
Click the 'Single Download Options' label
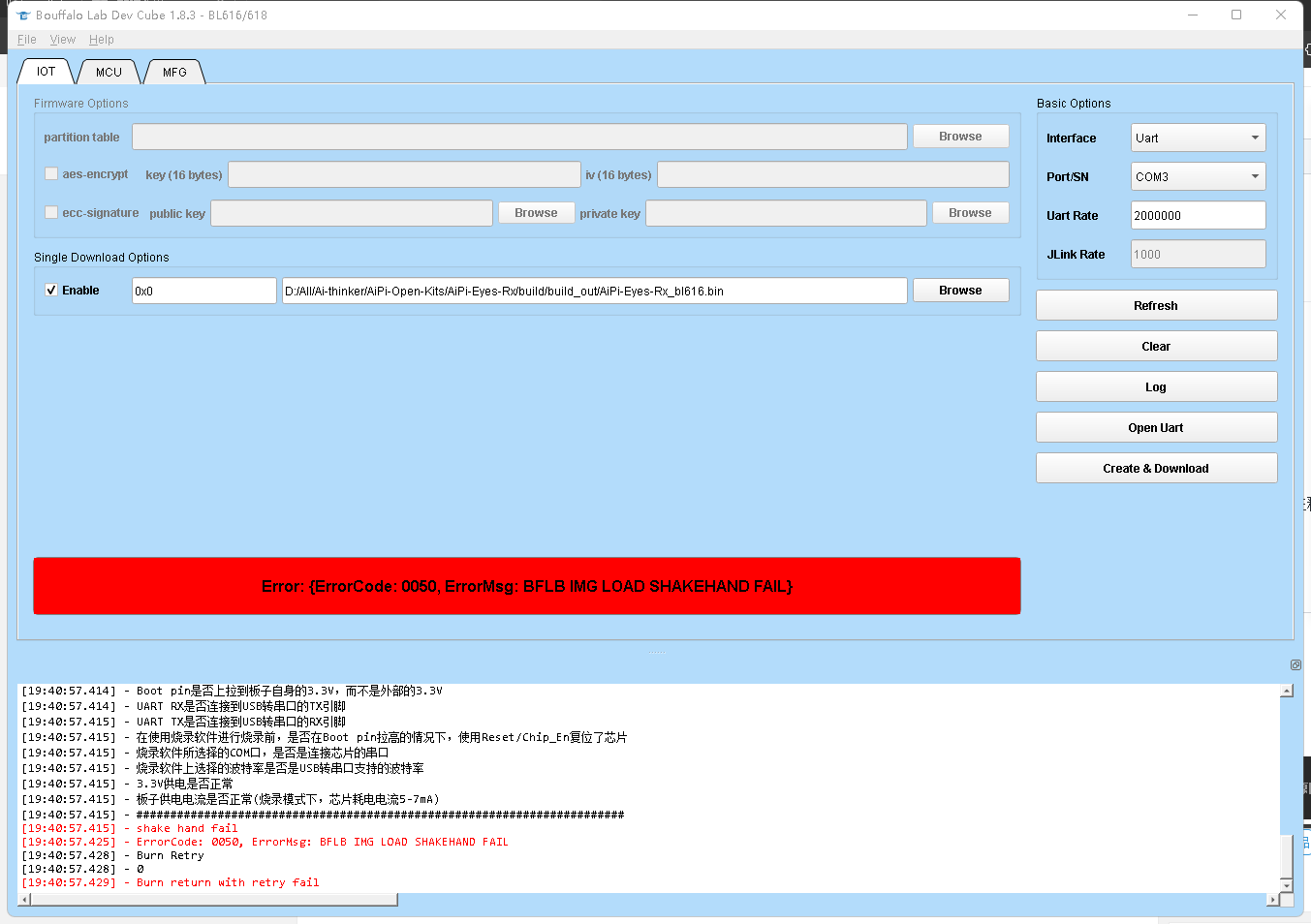click(102, 258)
